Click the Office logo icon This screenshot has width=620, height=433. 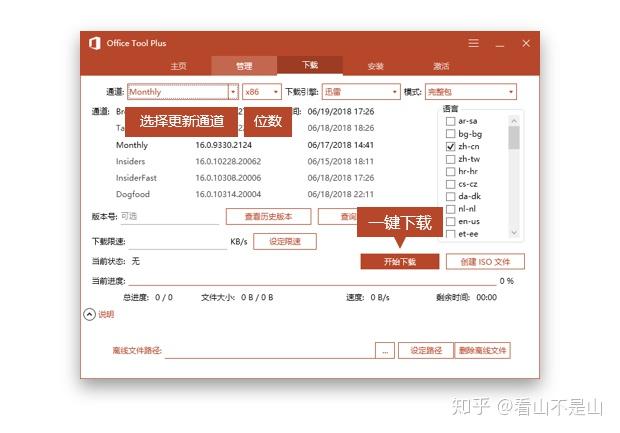pyautogui.click(x=95, y=43)
